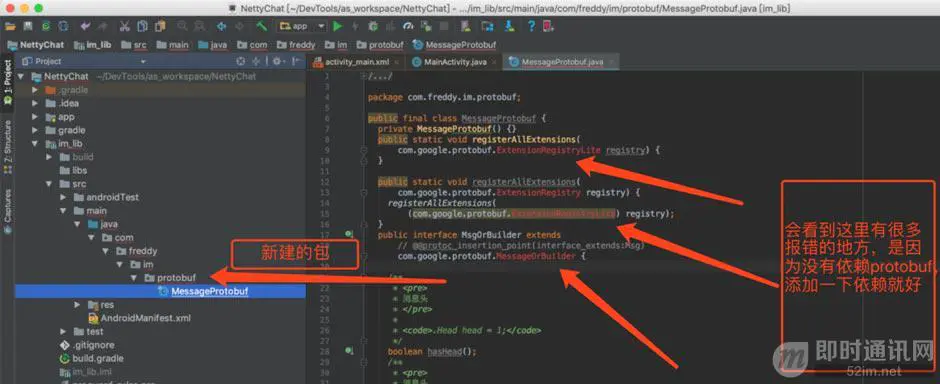The width and height of the screenshot is (940, 384).
Task: Click the green Synchronize toolbar icon
Action: click(46, 26)
